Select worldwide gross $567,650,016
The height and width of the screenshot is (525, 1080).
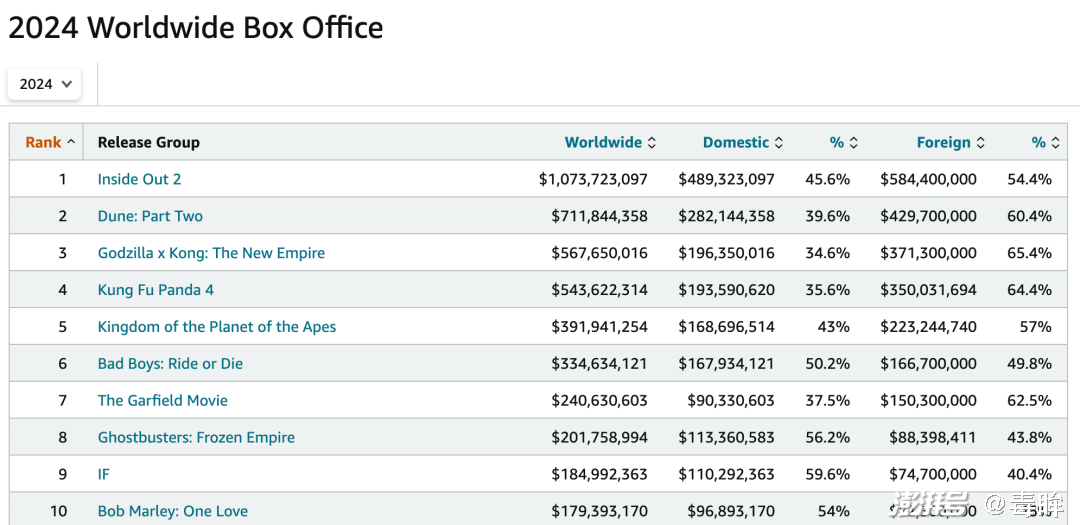[x=599, y=253]
